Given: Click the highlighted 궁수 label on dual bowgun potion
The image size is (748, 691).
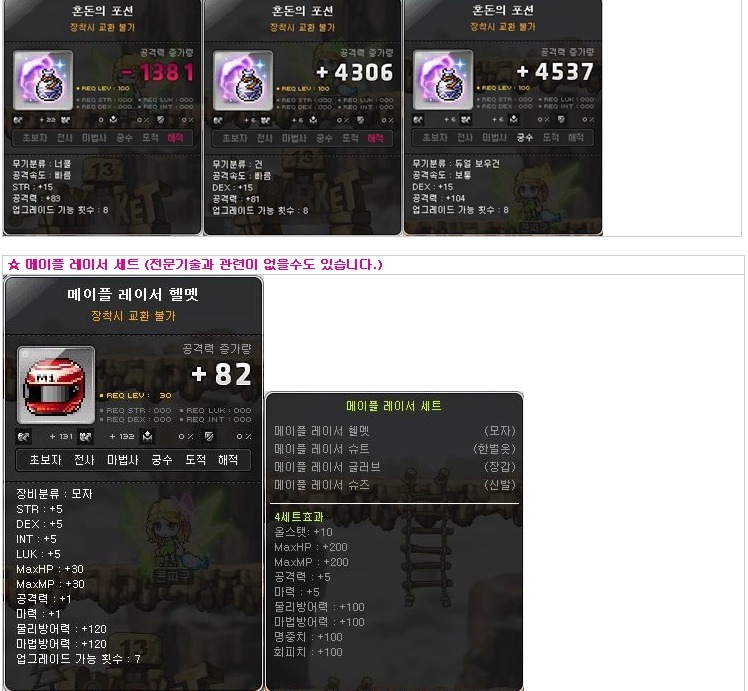Looking at the screenshot, I should [x=524, y=137].
